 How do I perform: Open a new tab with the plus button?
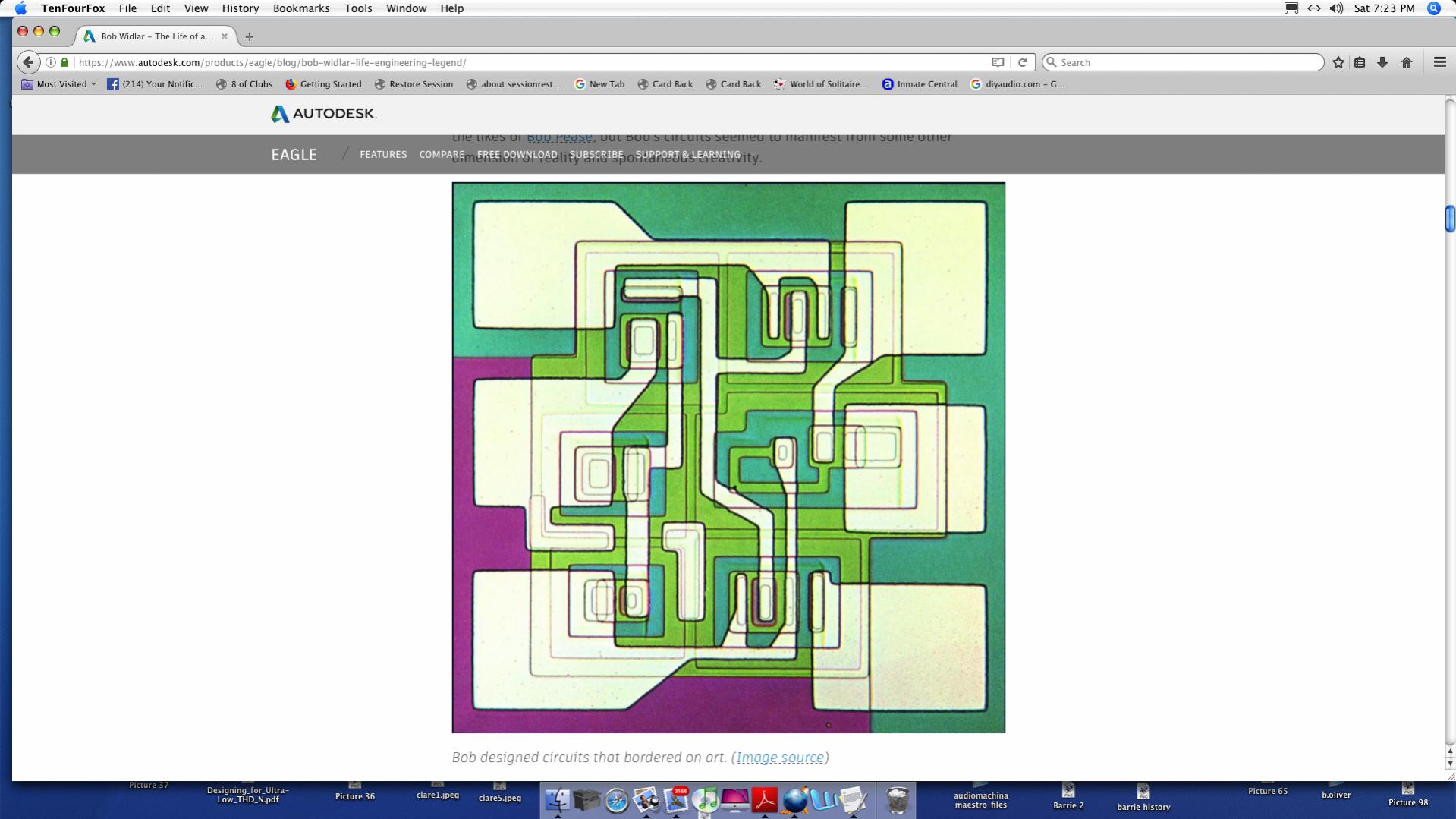249,36
